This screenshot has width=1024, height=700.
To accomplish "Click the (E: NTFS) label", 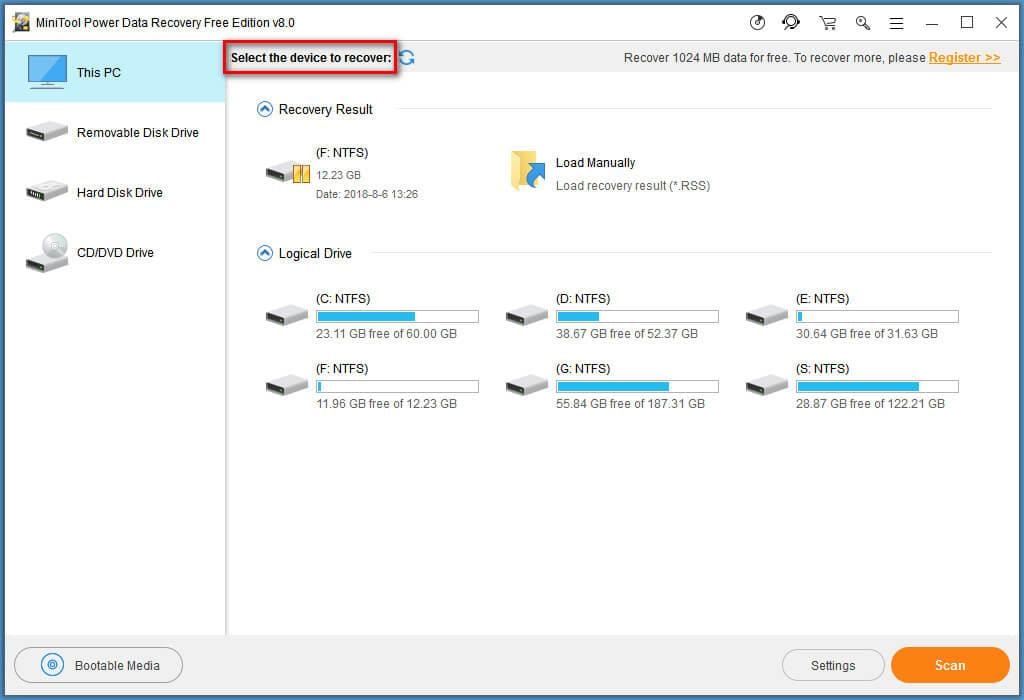I will [822, 298].
